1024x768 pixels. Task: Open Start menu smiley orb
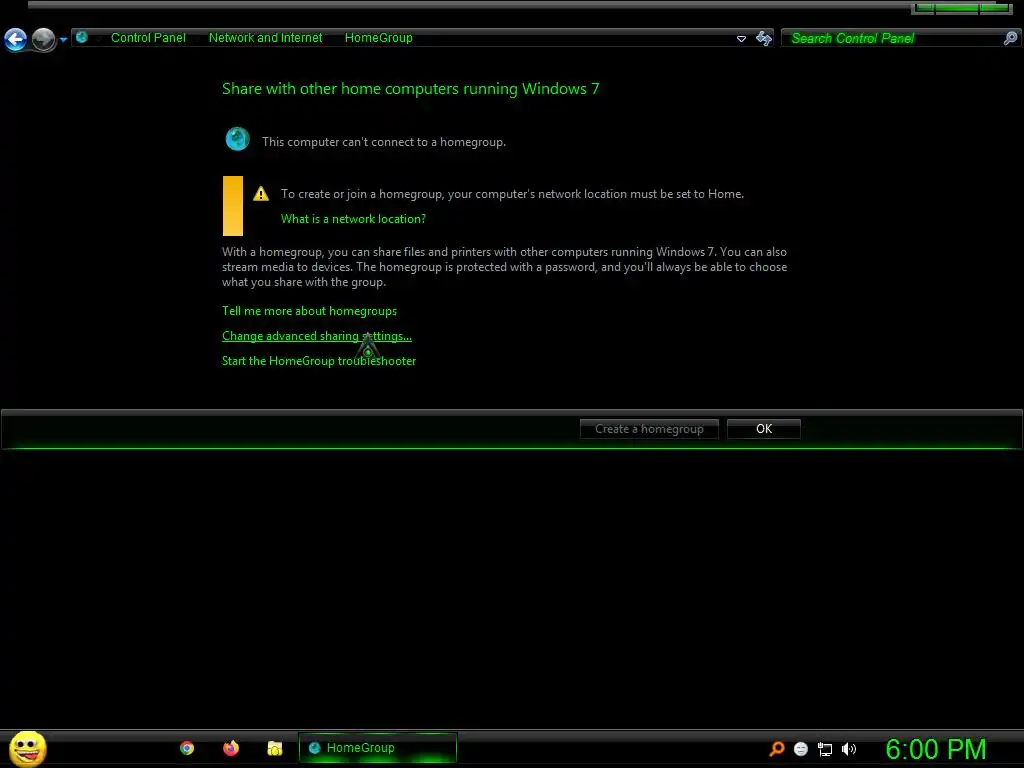(x=27, y=748)
